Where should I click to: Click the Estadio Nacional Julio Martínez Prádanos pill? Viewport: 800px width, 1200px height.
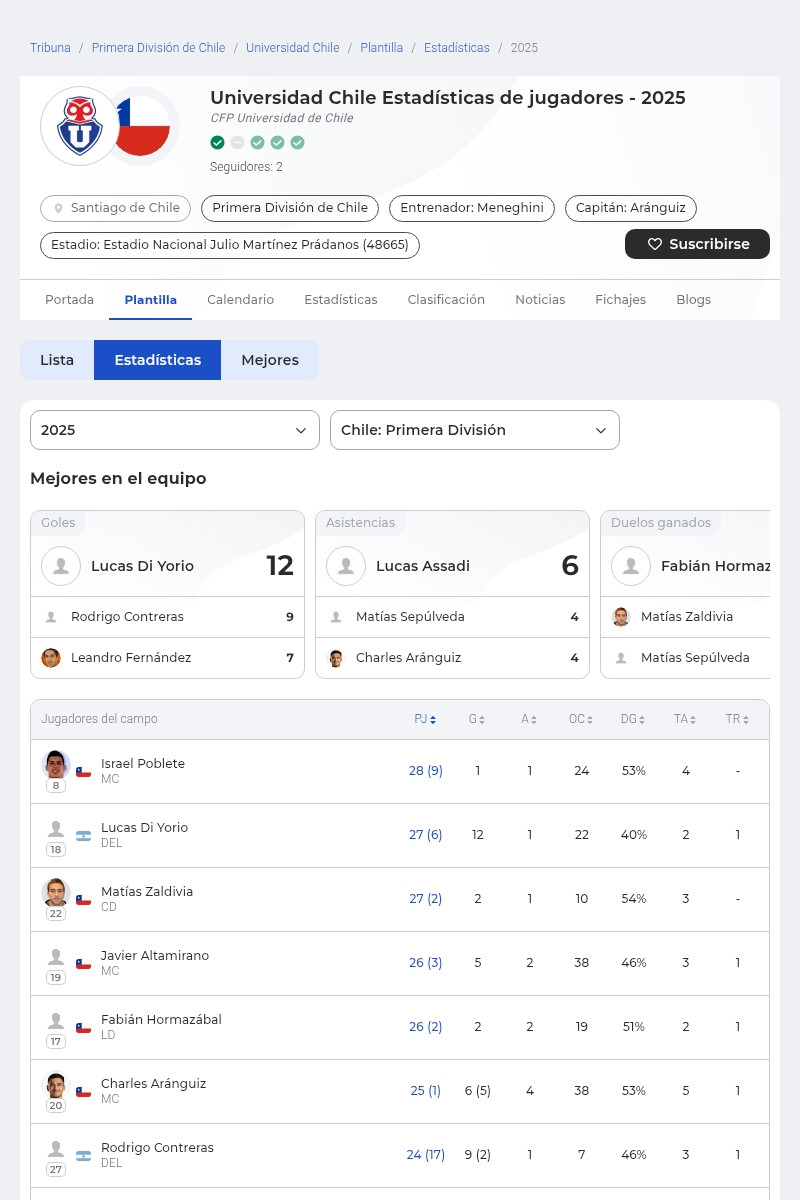tap(230, 245)
